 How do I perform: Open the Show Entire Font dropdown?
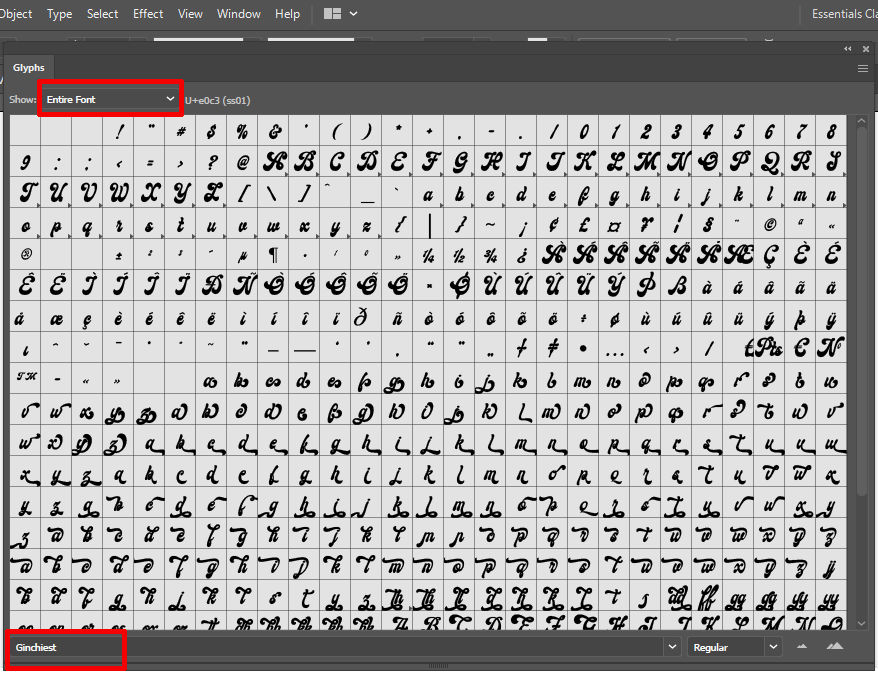pyautogui.click(x=110, y=99)
